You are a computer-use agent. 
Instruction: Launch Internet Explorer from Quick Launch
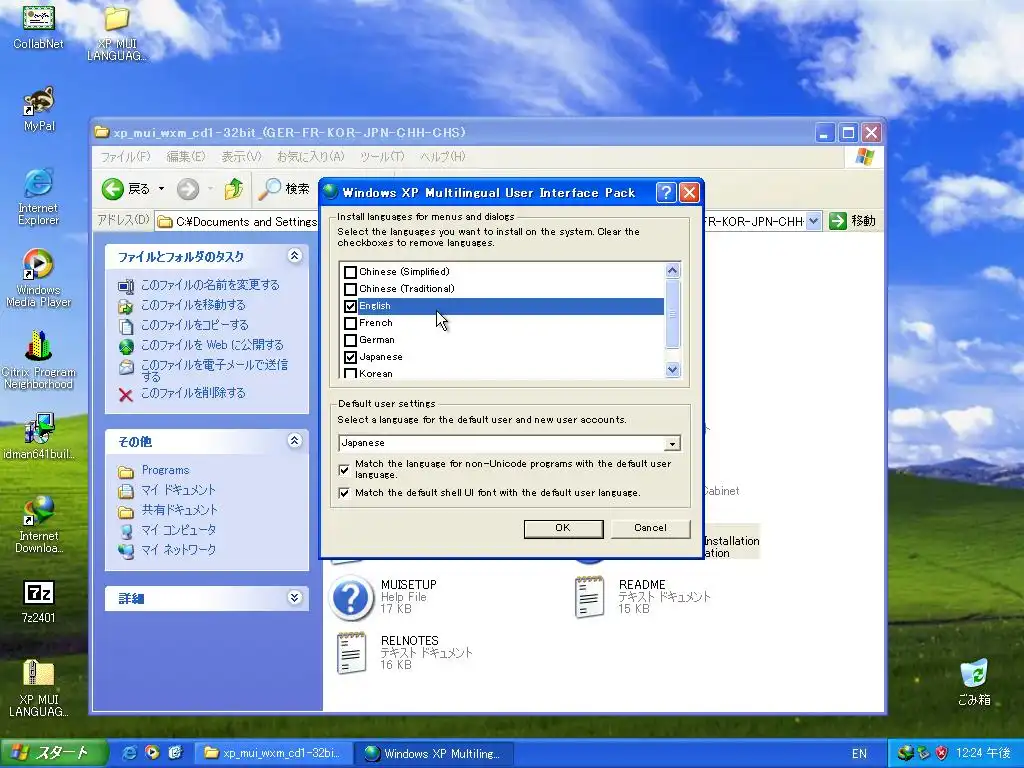pyautogui.click(x=129, y=753)
